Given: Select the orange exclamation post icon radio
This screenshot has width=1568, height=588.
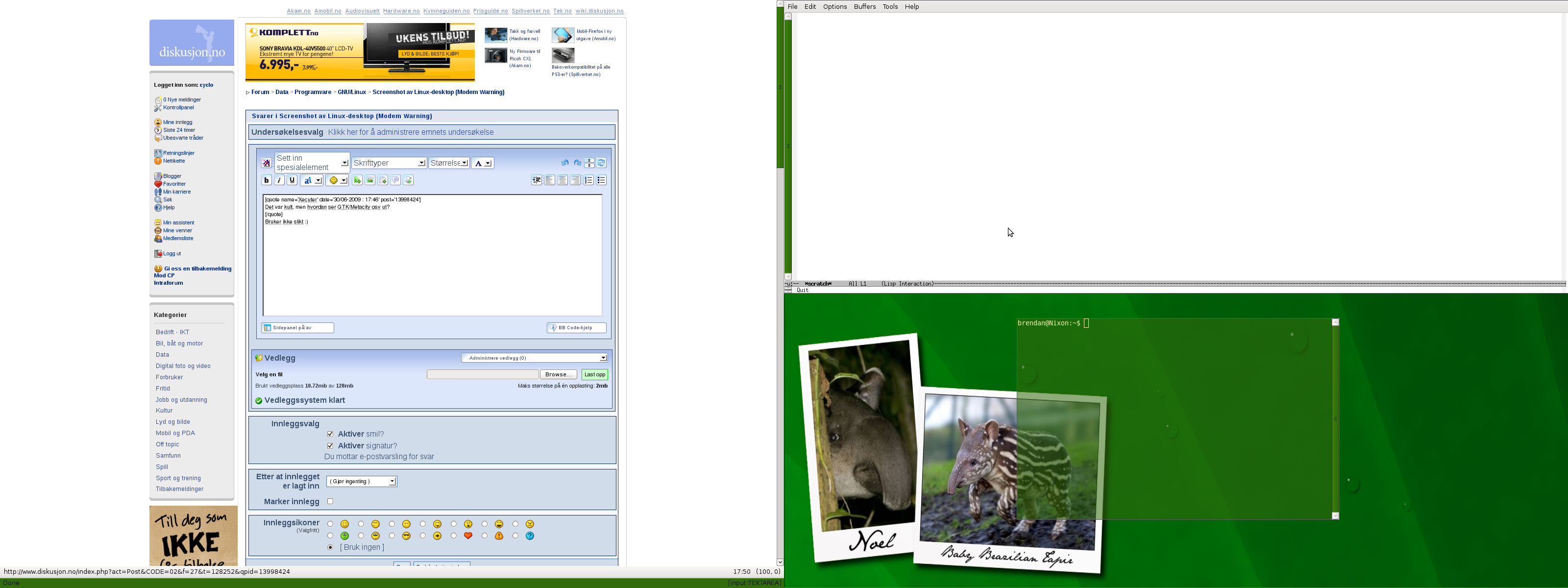Looking at the screenshot, I should coord(485,536).
